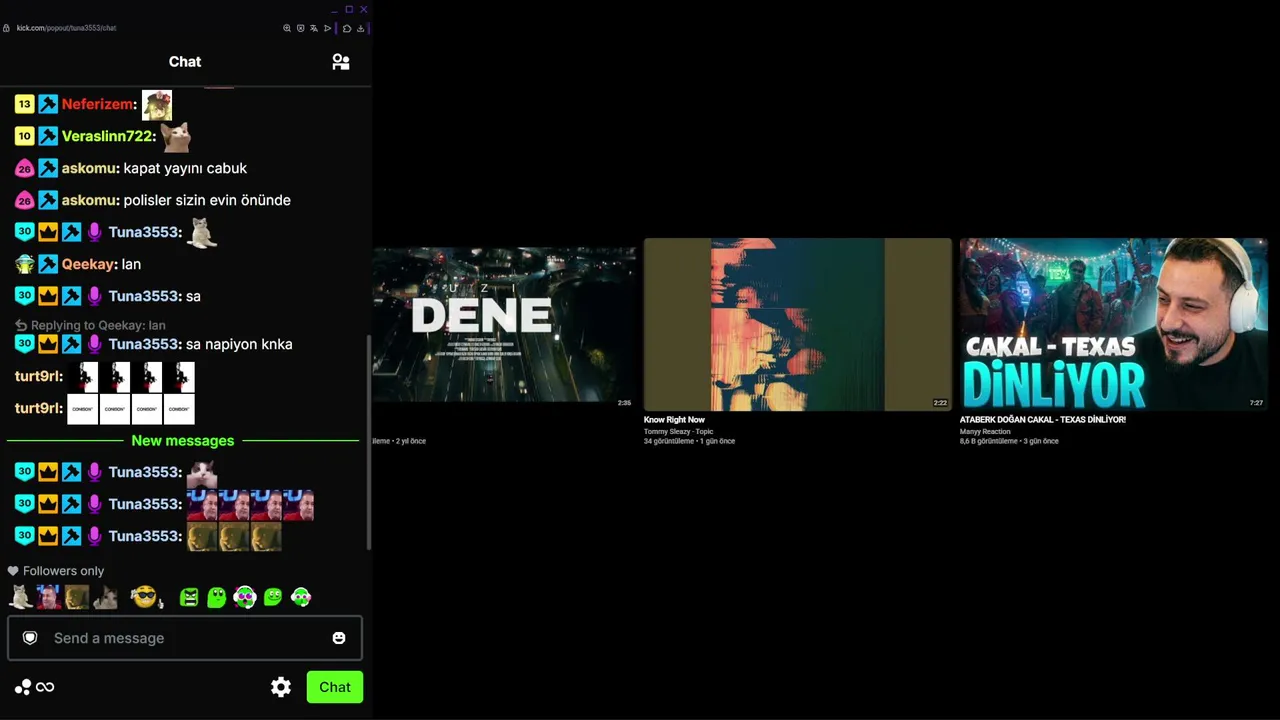Open the chat users list icon
The image size is (1280, 720).
[x=341, y=62]
